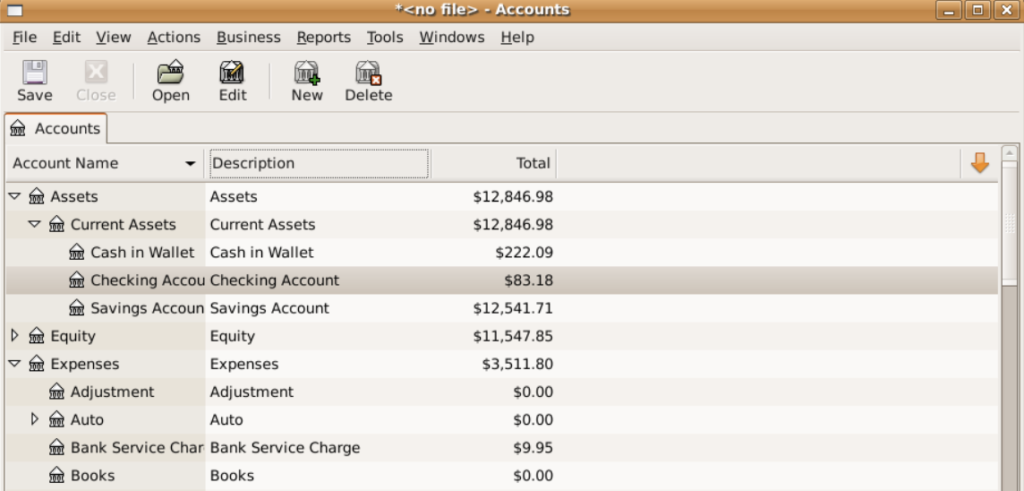The image size is (1024, 491).
Task: Expand the Auto expense account
Action: (34, 420)
